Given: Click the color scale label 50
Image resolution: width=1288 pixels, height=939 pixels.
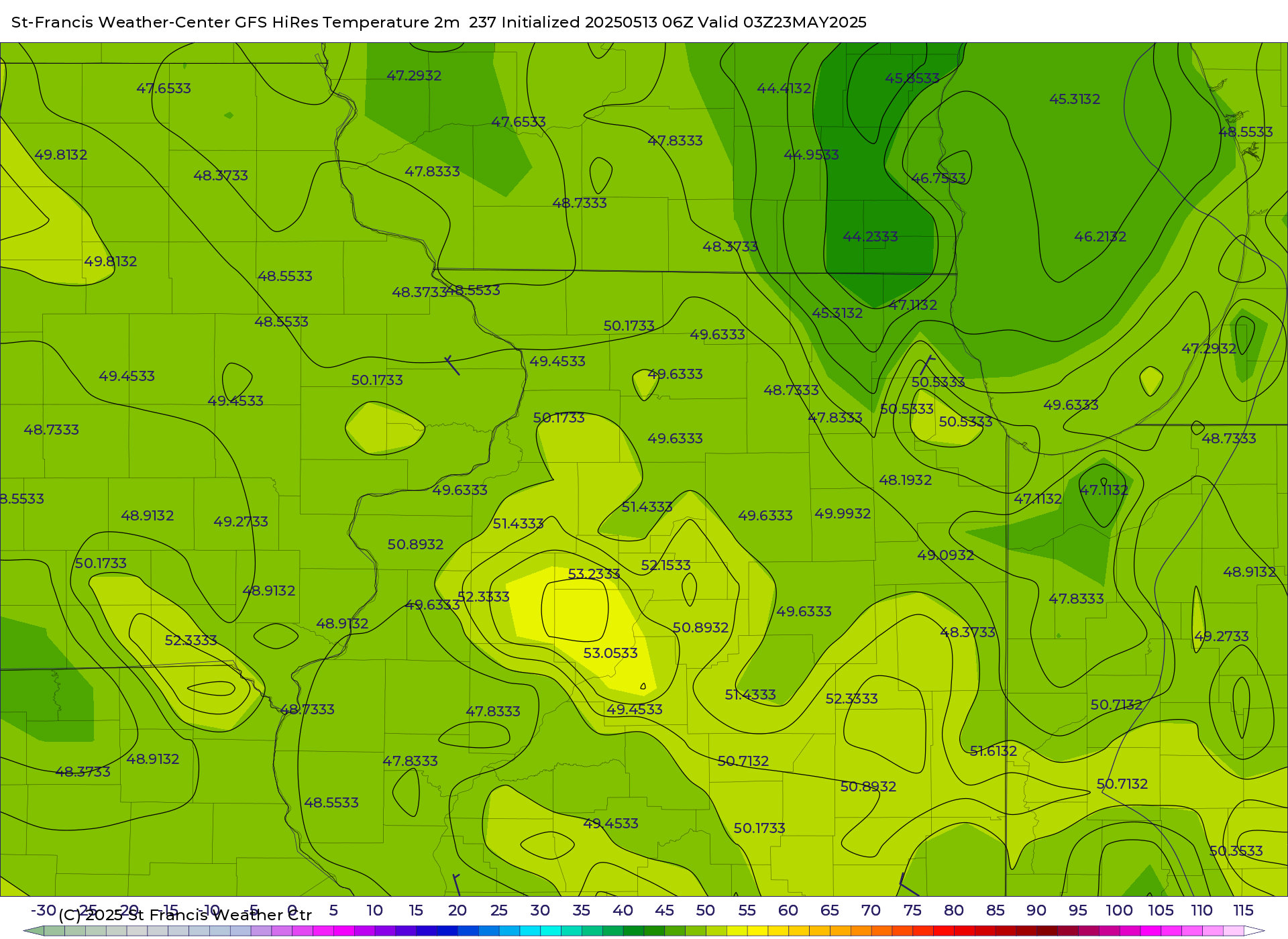Looking at the screenshot, I should coord(705,911).
